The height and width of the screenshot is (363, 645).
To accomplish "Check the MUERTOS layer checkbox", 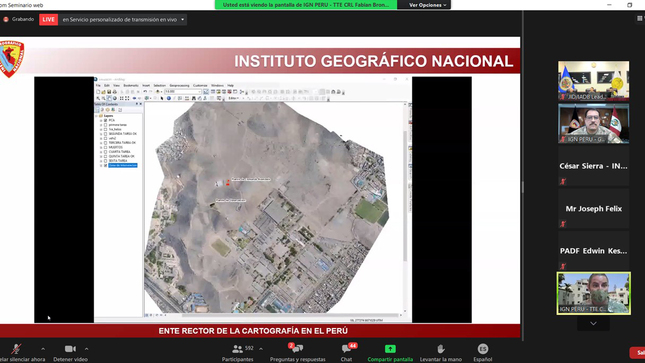I will 105,147.
